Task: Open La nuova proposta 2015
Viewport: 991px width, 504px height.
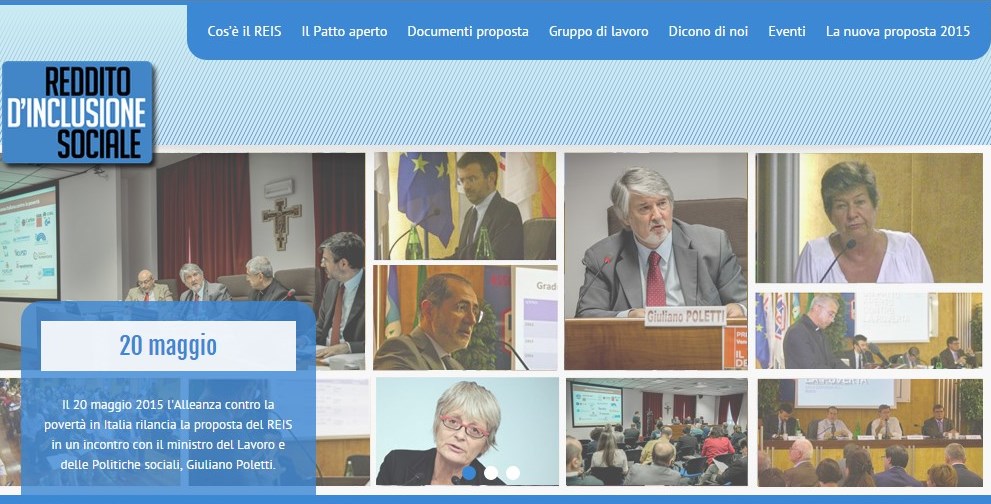Action: click(x=897, y=31)
